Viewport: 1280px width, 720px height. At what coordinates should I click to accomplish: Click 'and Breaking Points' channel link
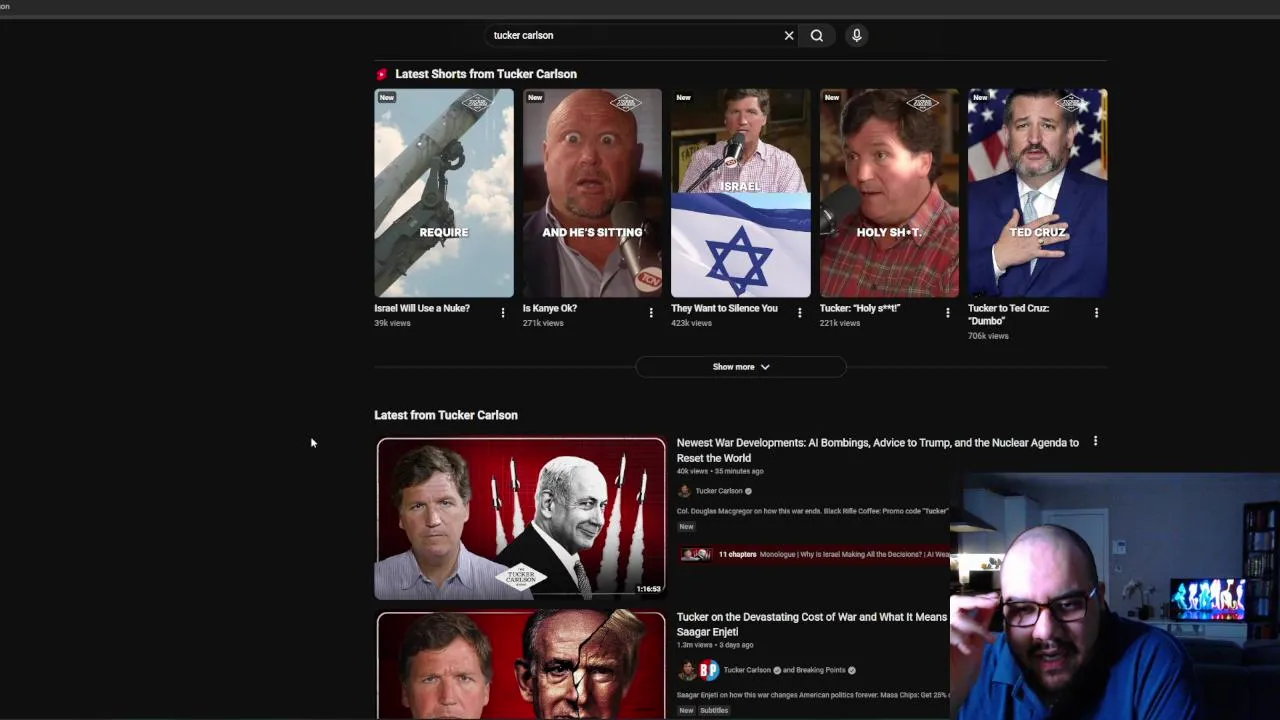(x=814, y=670)
